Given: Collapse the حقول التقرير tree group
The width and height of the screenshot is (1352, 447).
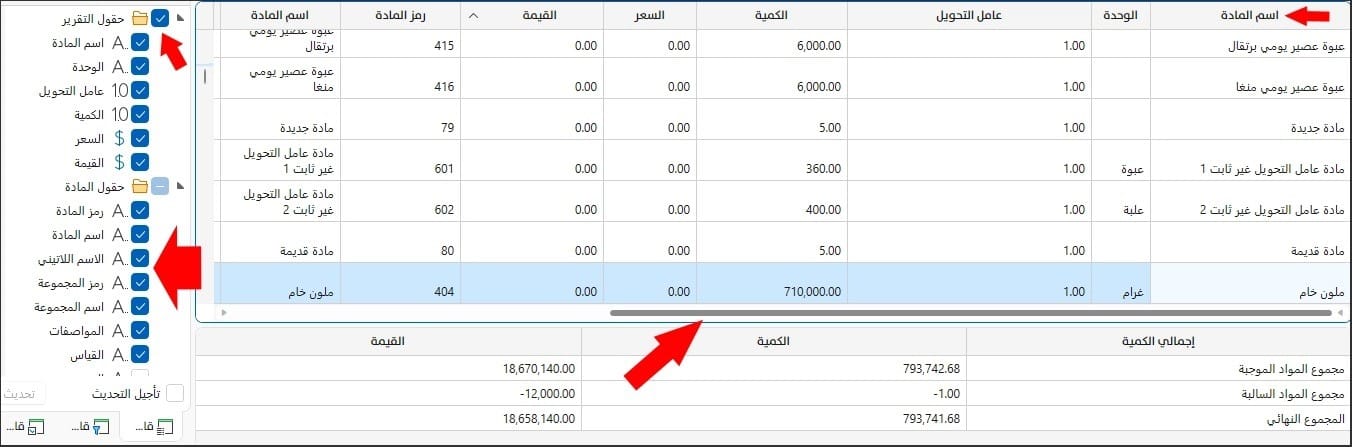Looking at the screenshot, I should [180, 17].
